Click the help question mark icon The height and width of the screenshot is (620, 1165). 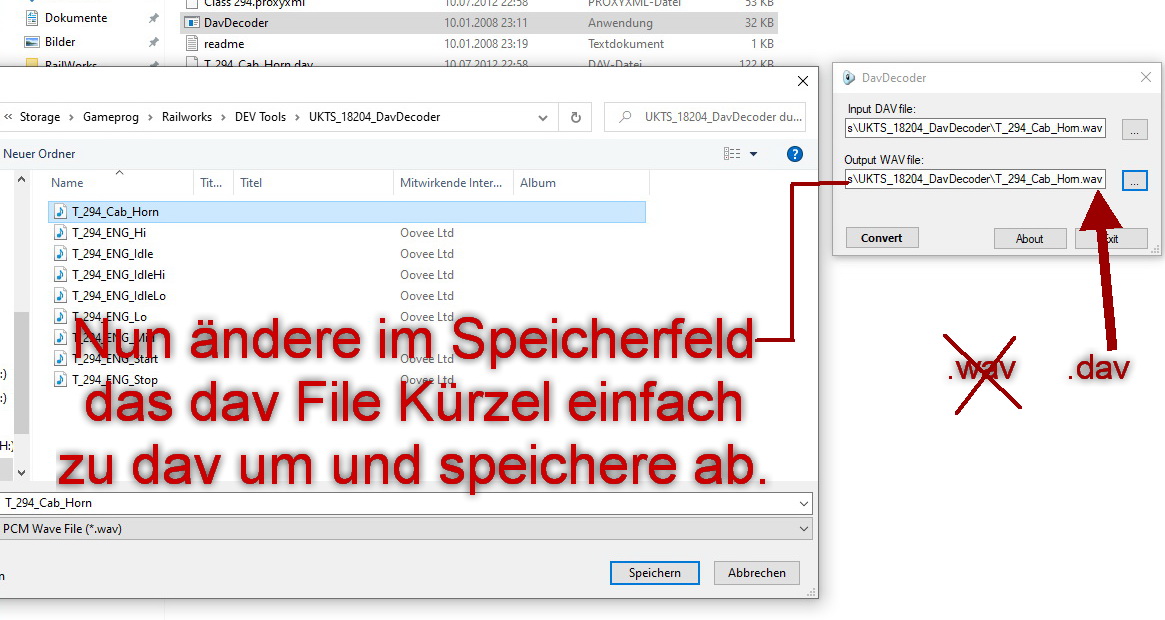pos(794,154)
